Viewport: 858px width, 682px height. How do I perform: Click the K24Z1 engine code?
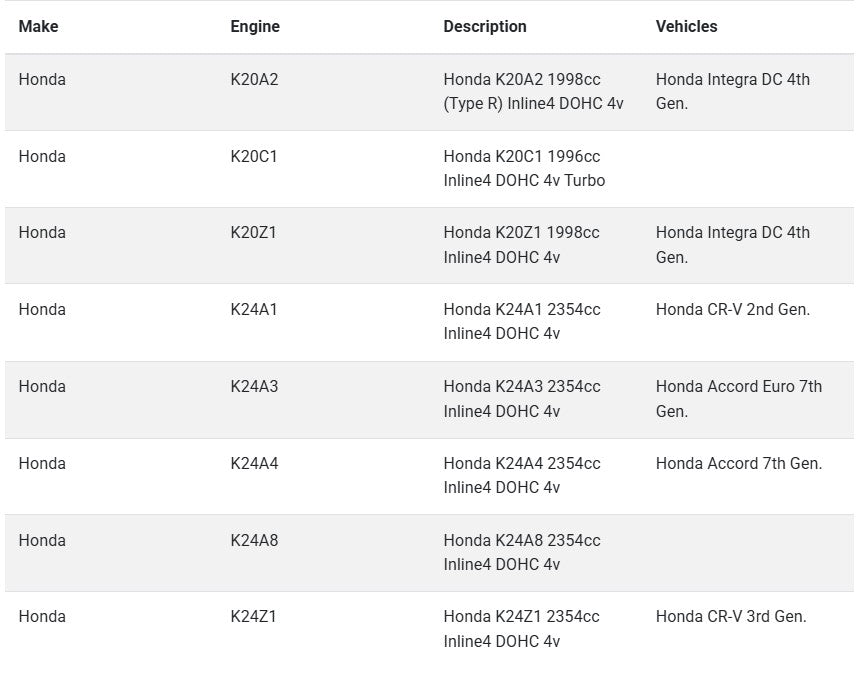pyautogui.click(x=253, y=617)
